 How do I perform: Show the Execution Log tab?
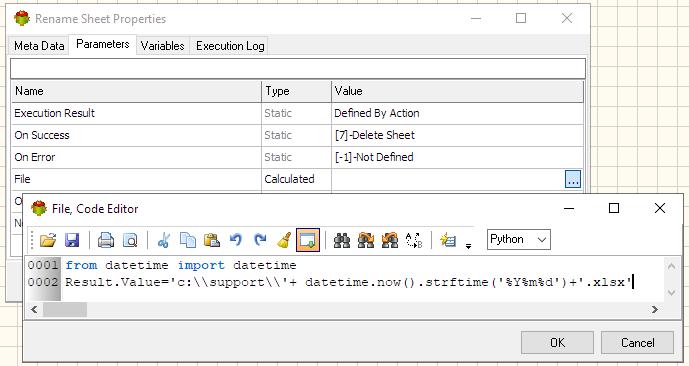(x=230, y=46)
